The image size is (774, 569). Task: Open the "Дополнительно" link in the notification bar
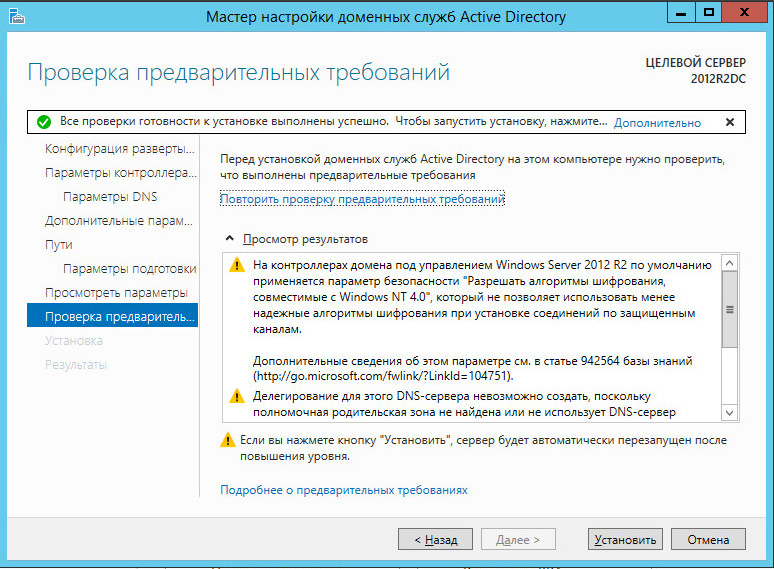pos(657,123)
